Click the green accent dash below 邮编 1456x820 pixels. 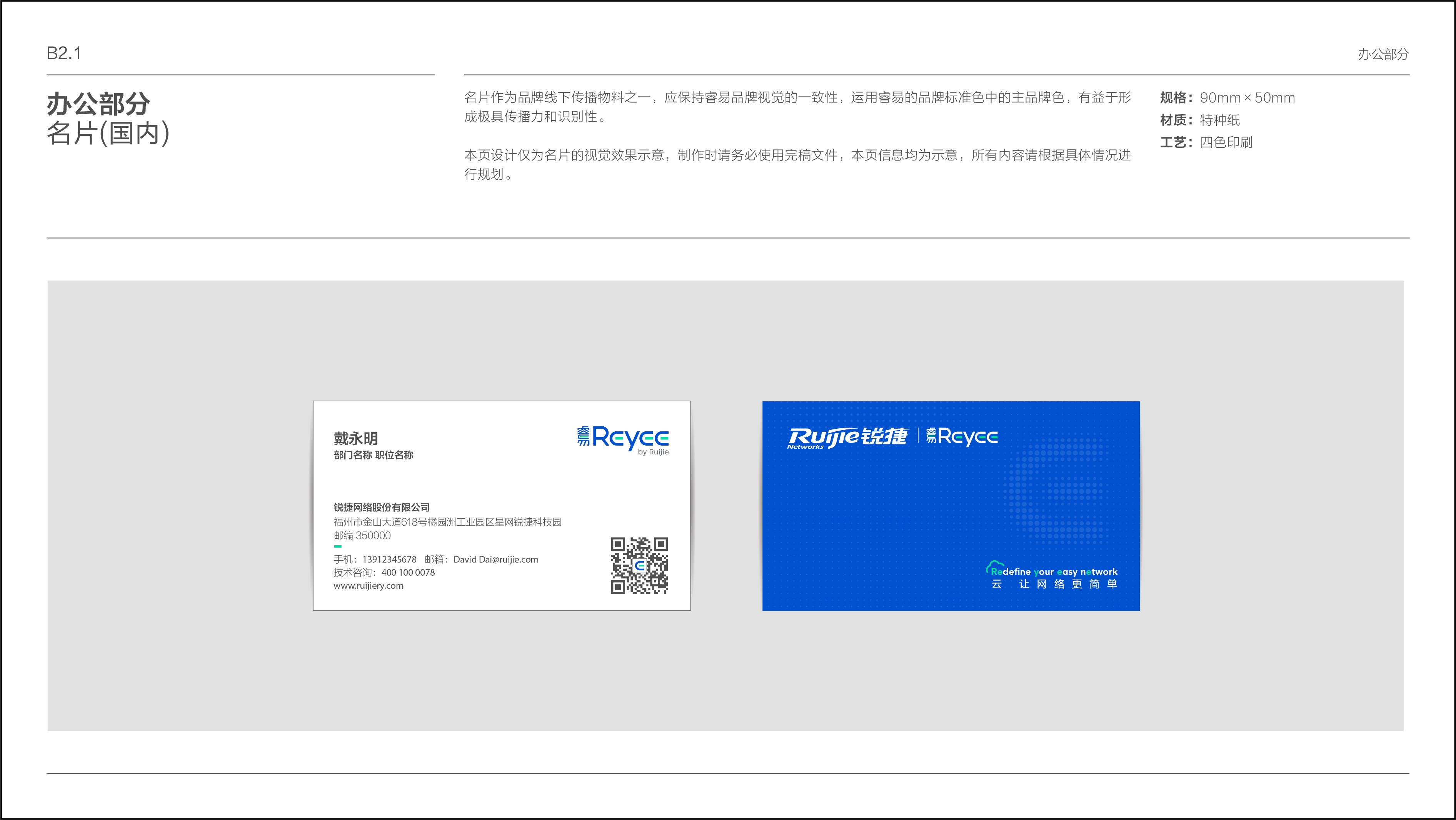pyautogui.click(x=337, y=546)
